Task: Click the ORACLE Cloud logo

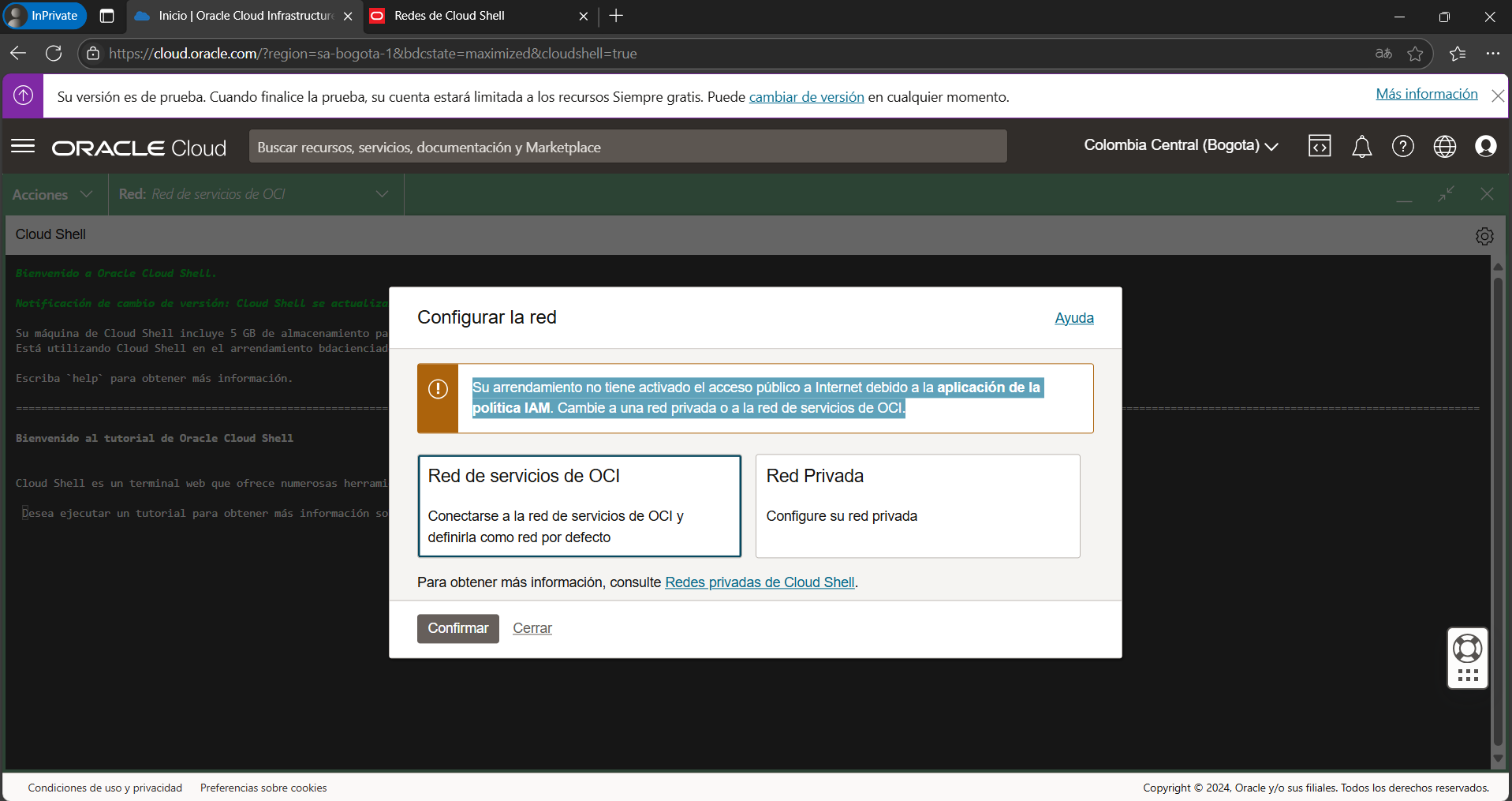Action: (139, 148)
